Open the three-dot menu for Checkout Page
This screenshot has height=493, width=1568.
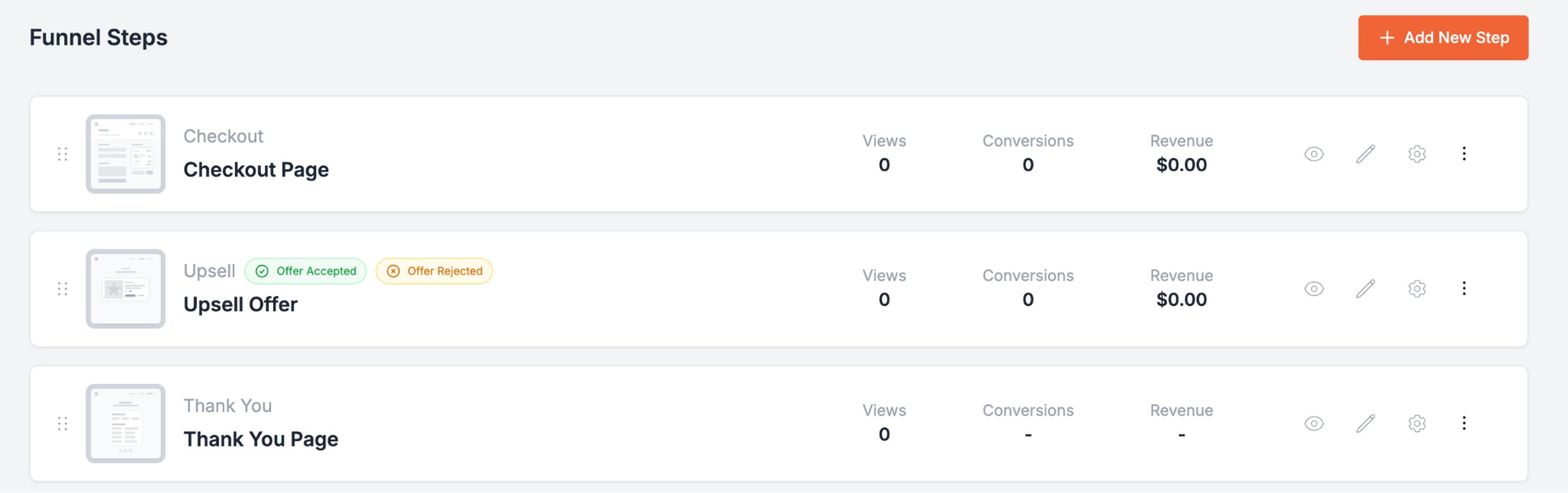click(x=1464, y=154)
